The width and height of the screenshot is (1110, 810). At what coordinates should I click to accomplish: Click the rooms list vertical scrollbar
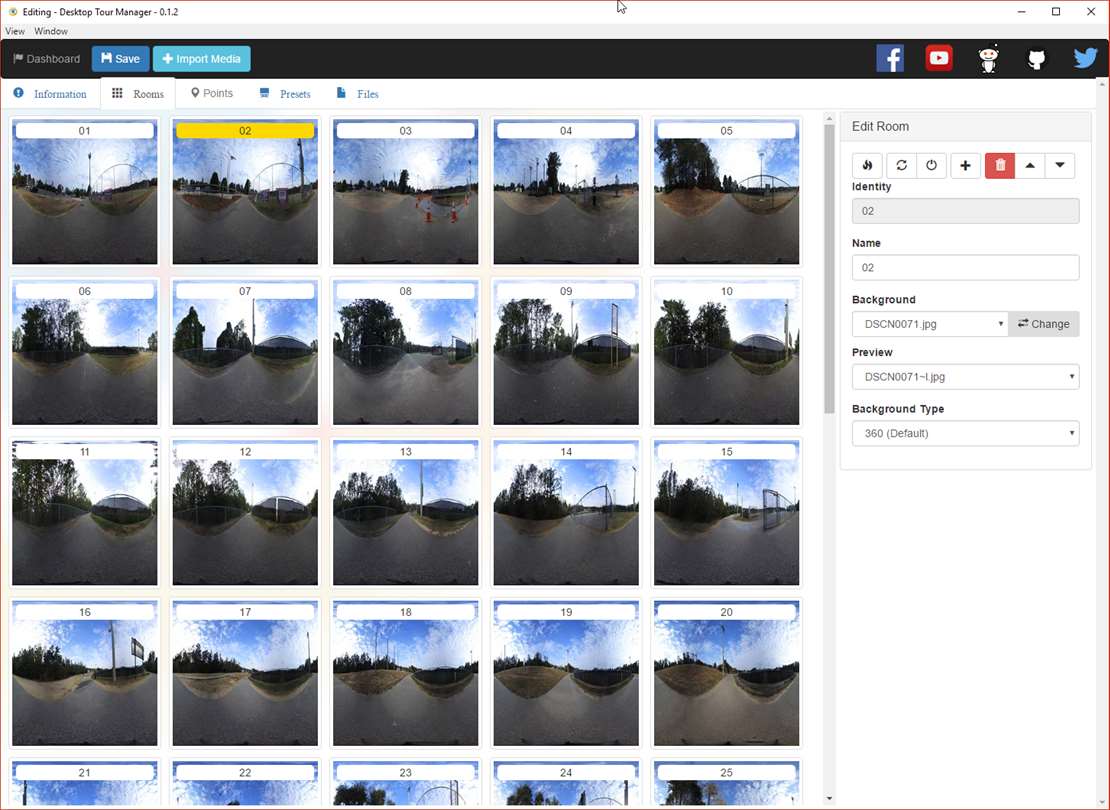click(830, 269)
